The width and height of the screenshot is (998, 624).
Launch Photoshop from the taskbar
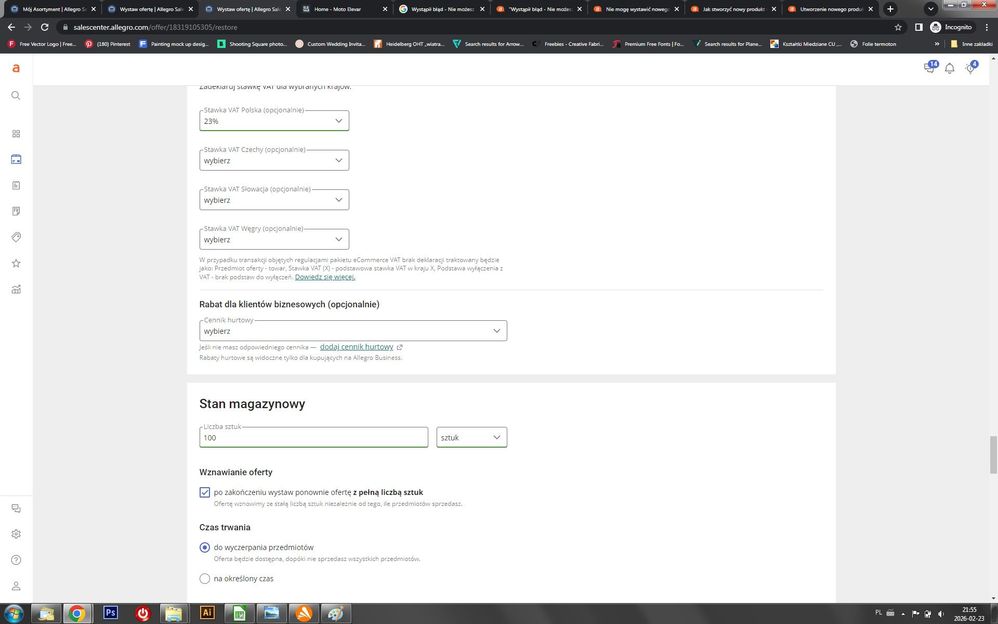[x=110, y=613]
